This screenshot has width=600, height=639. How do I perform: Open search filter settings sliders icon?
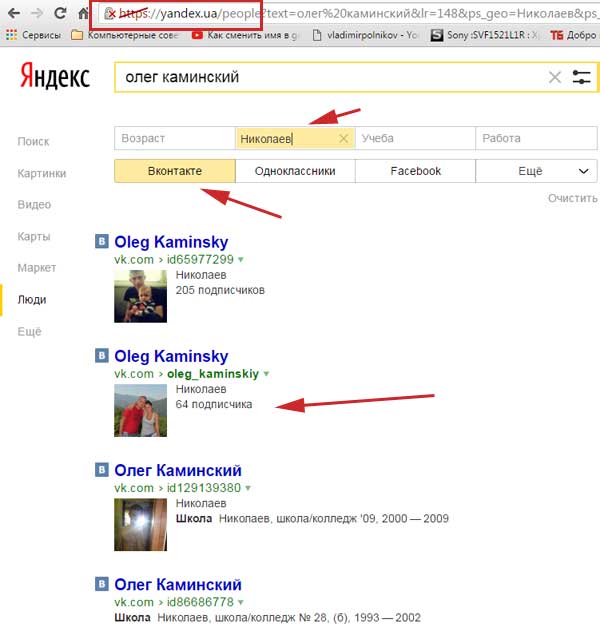[x=581, y=77]
